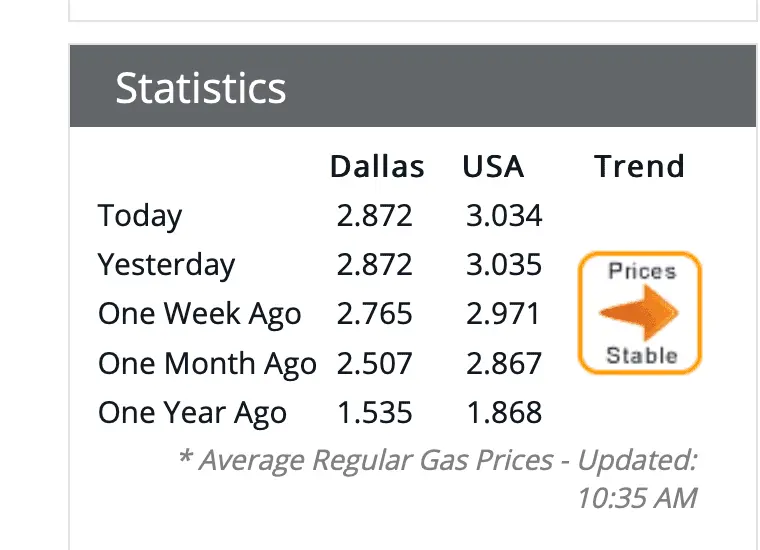Select USA price 2.971 from one week ago
This screenshot has height=550, width=760.
504,314
